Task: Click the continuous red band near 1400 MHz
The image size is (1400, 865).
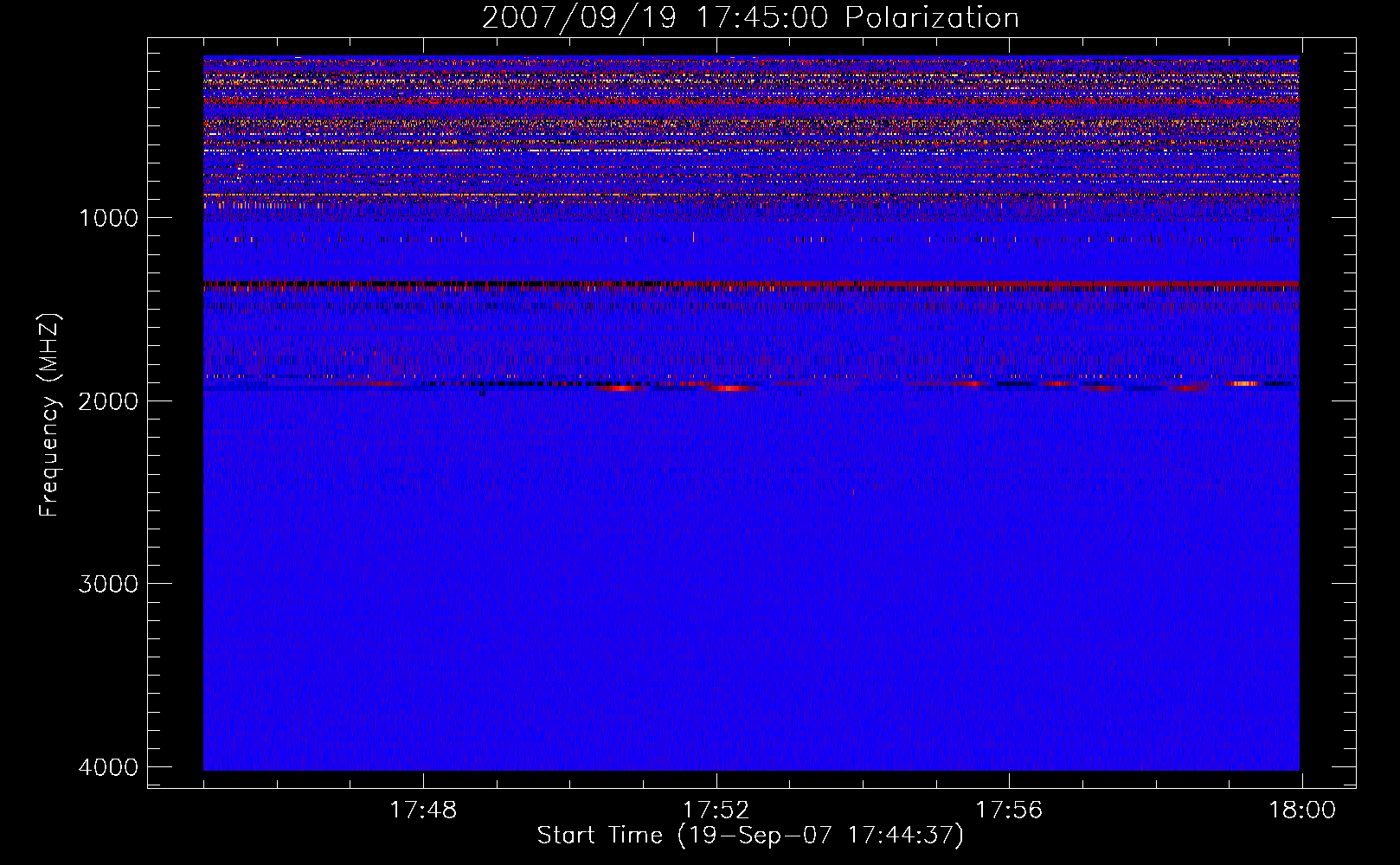Action: [751, 285]
